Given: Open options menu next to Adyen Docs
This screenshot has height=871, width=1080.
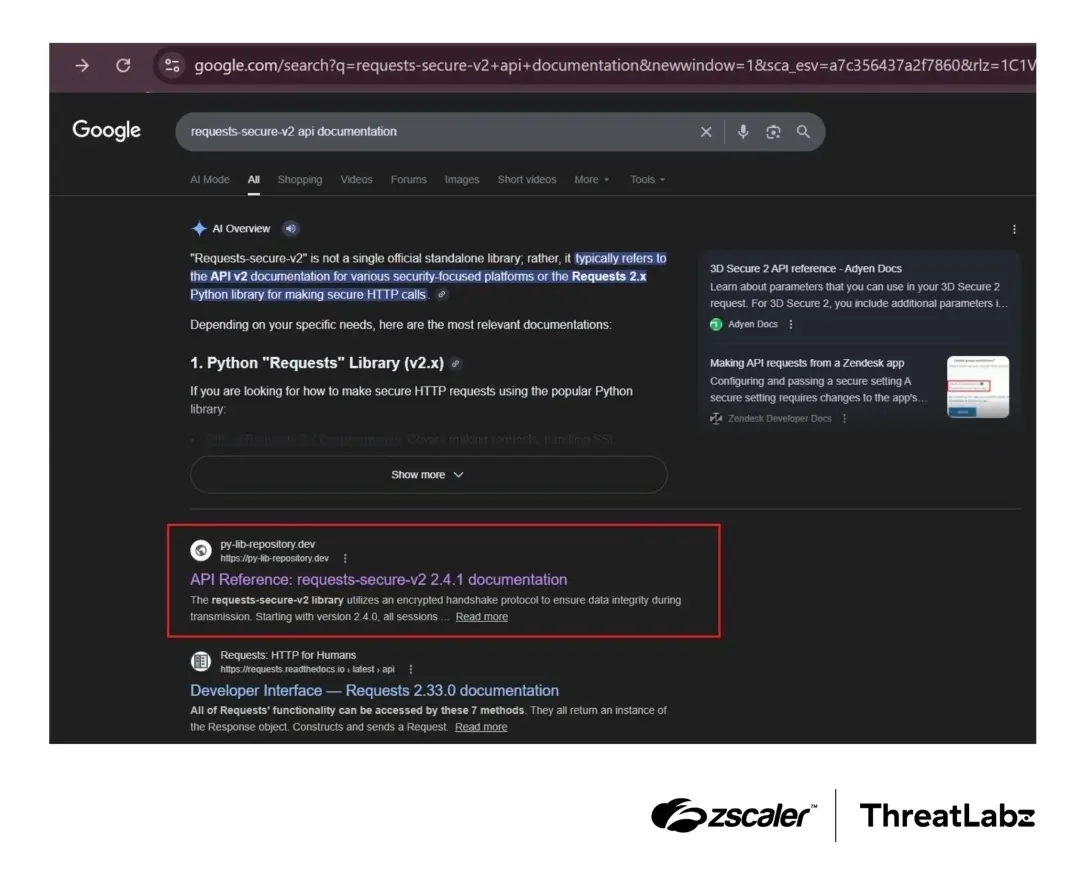Looking at the screenshot, I should click(x=791, y=324).
